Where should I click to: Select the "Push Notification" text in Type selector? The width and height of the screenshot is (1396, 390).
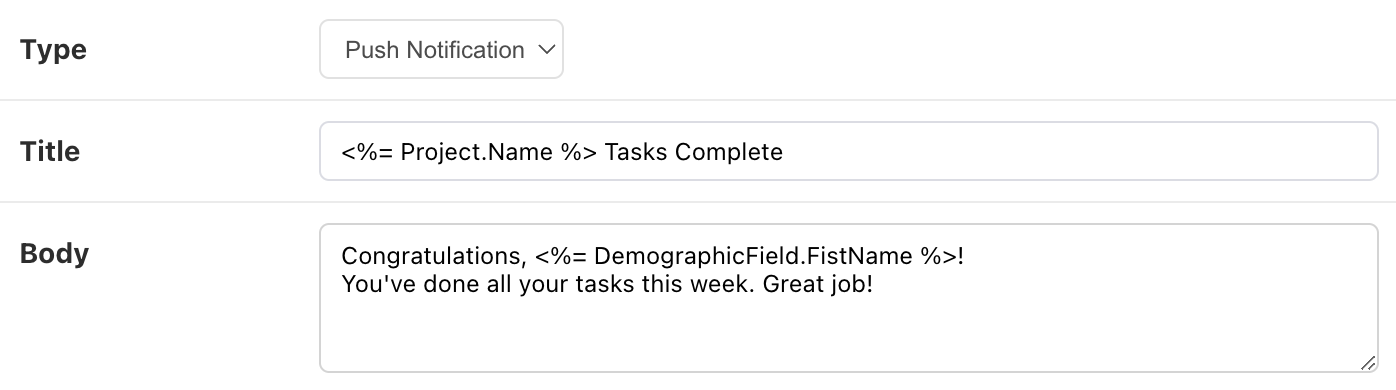pyautogui.click(x=435, y=50)
